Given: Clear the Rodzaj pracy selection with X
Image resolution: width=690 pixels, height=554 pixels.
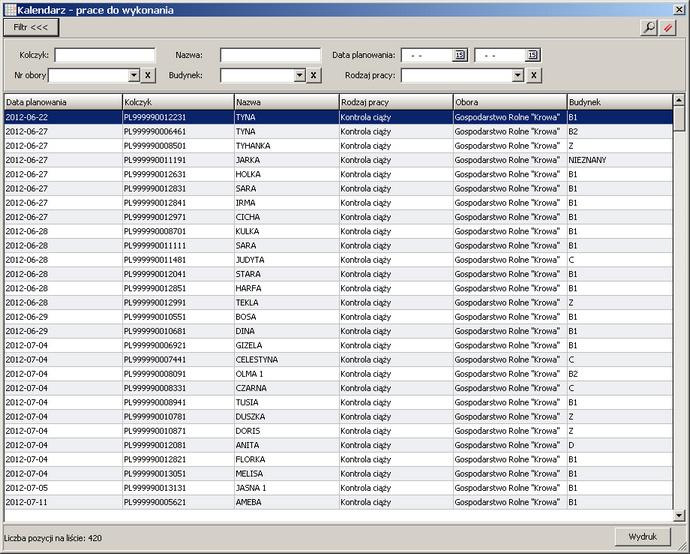Looking at the screenshot, I should (534, 75).
